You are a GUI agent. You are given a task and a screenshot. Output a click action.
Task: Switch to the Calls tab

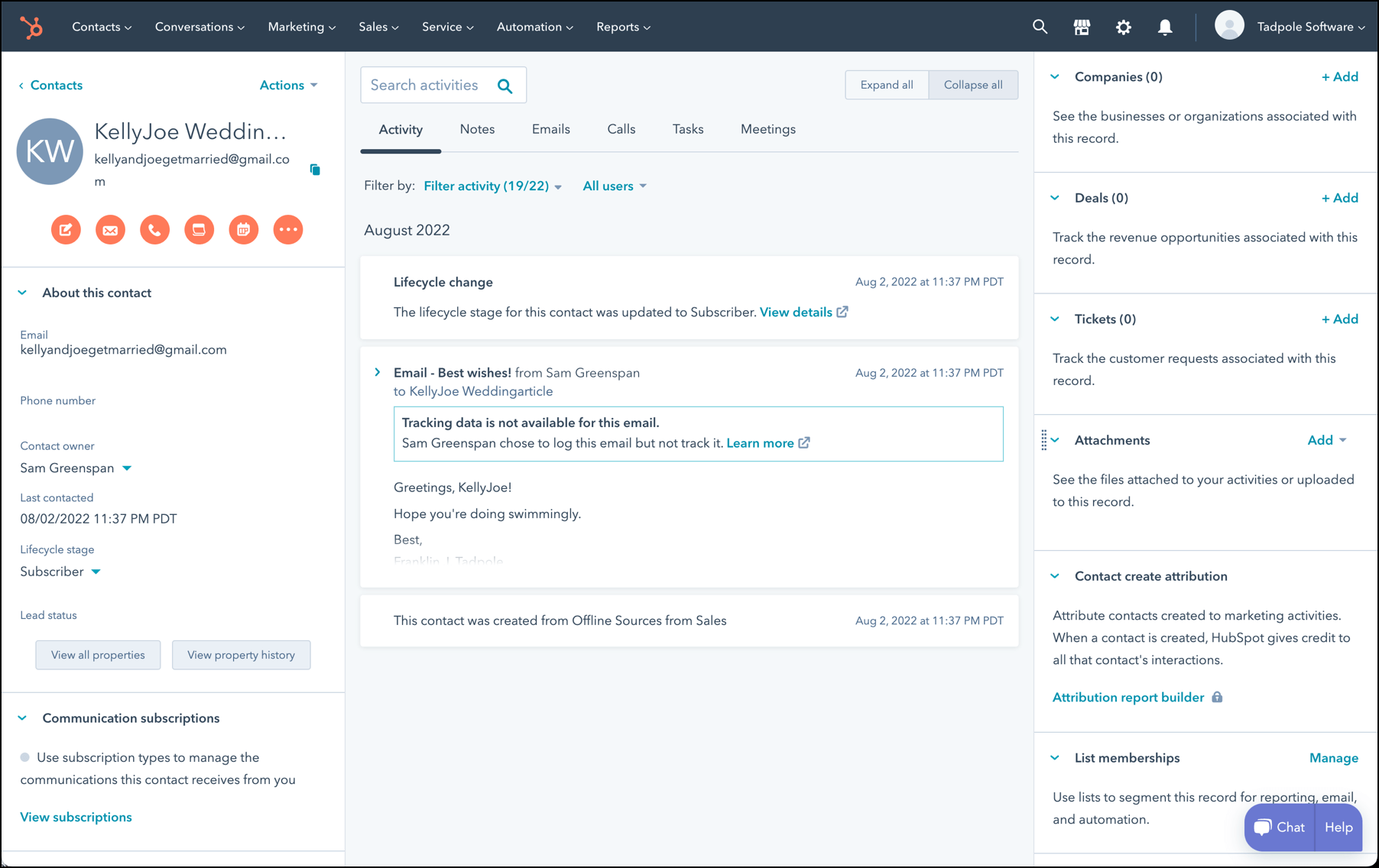[621, 129]
